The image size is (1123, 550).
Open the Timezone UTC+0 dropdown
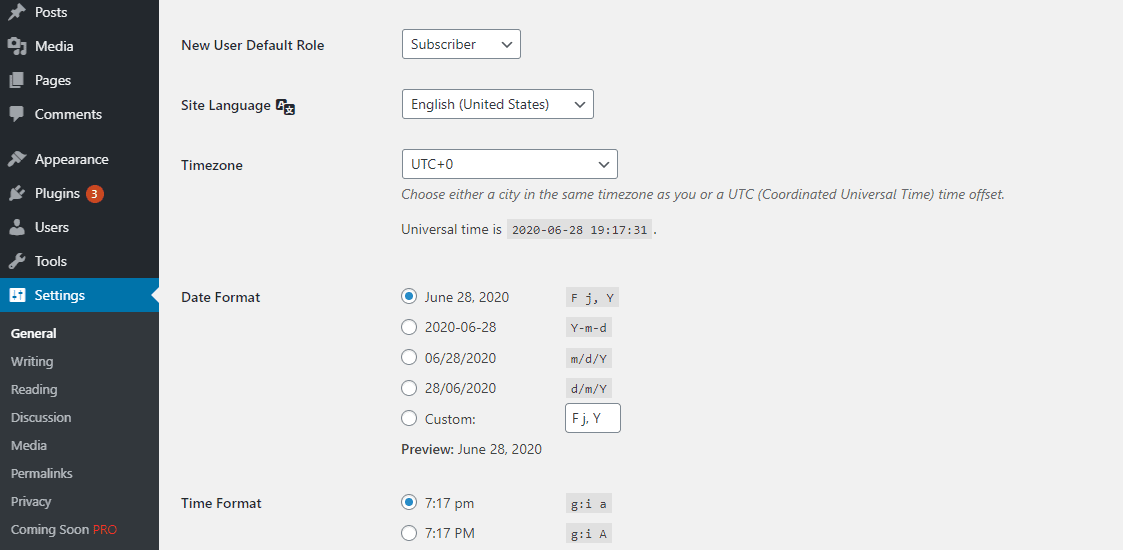point(509,164)
